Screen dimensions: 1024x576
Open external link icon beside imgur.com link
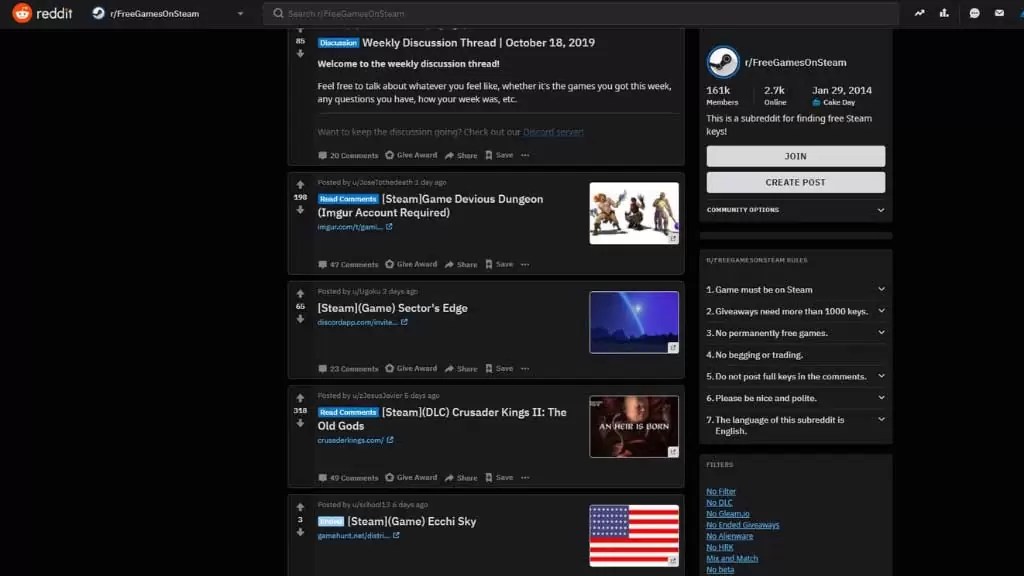click(389, 227)
